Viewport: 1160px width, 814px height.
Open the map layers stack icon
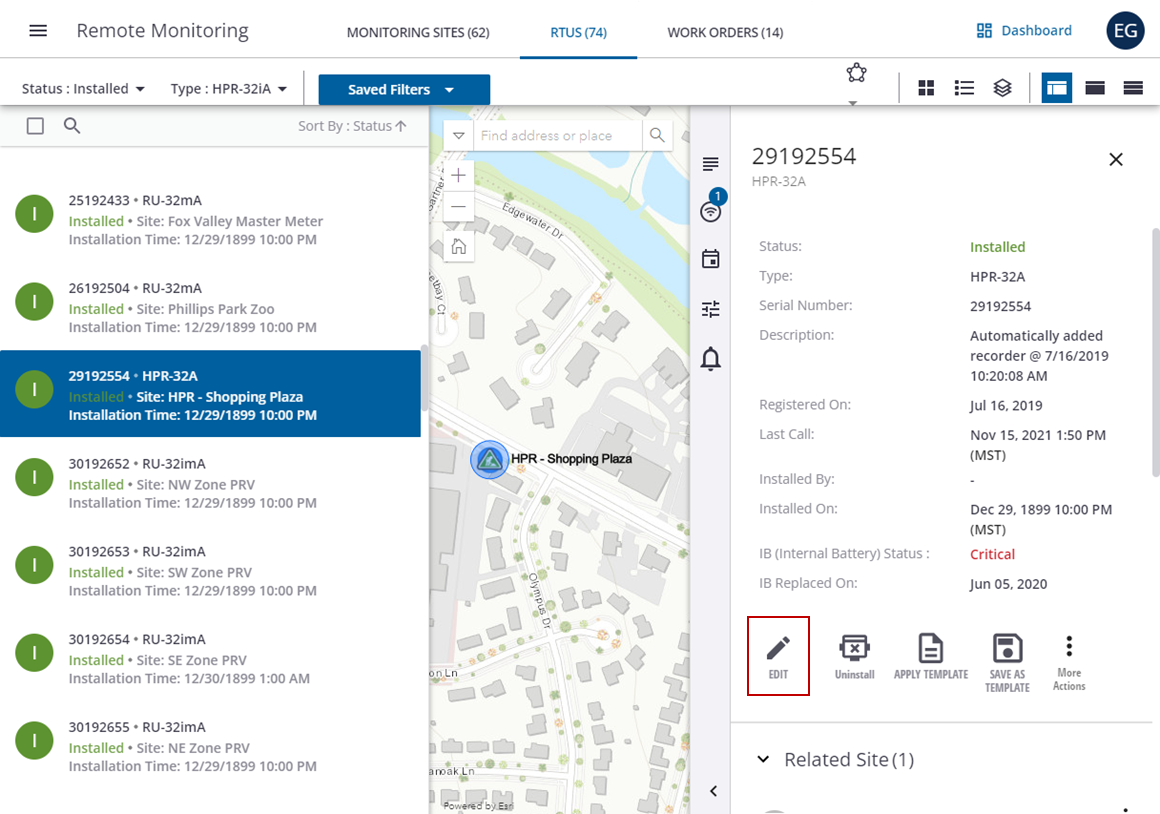[x=1002, y=88]
